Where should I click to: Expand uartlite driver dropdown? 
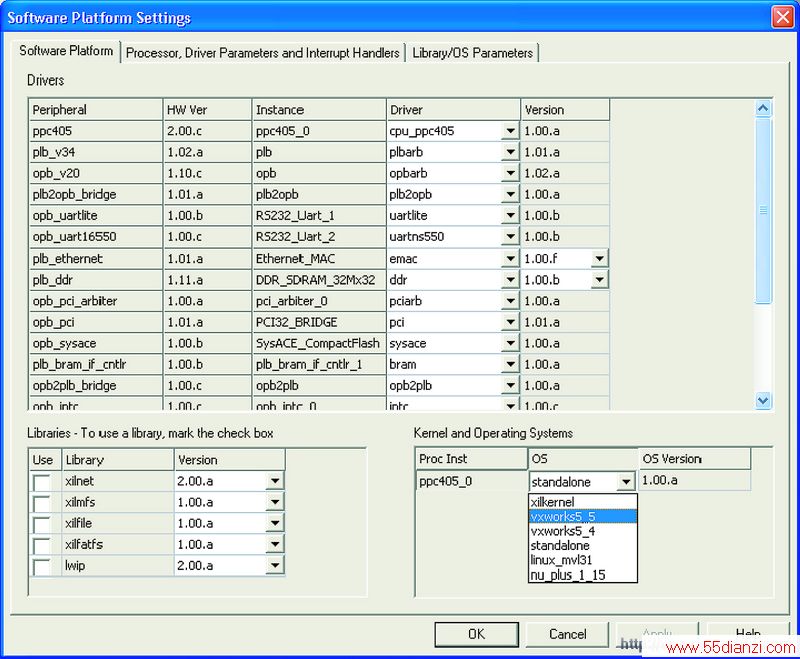click(510, 216)
